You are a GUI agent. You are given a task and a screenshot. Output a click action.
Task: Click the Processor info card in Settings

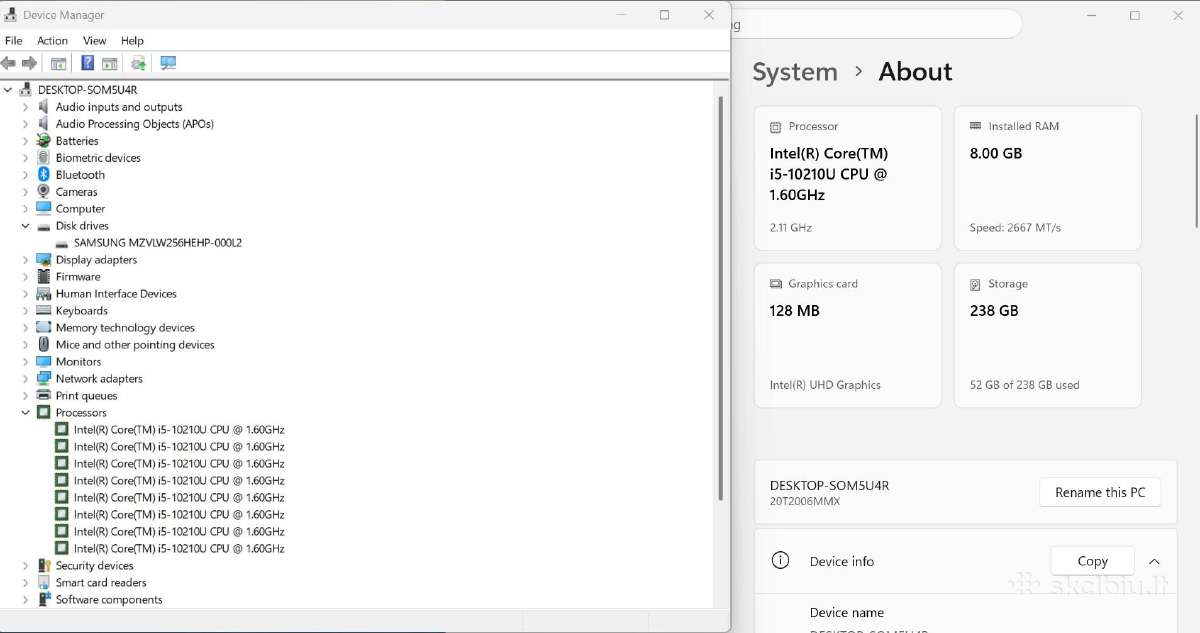(847, 178)
